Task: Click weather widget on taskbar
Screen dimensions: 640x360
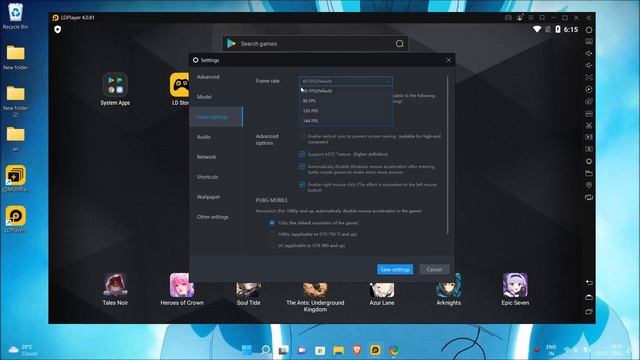Action: click(24, 350)
